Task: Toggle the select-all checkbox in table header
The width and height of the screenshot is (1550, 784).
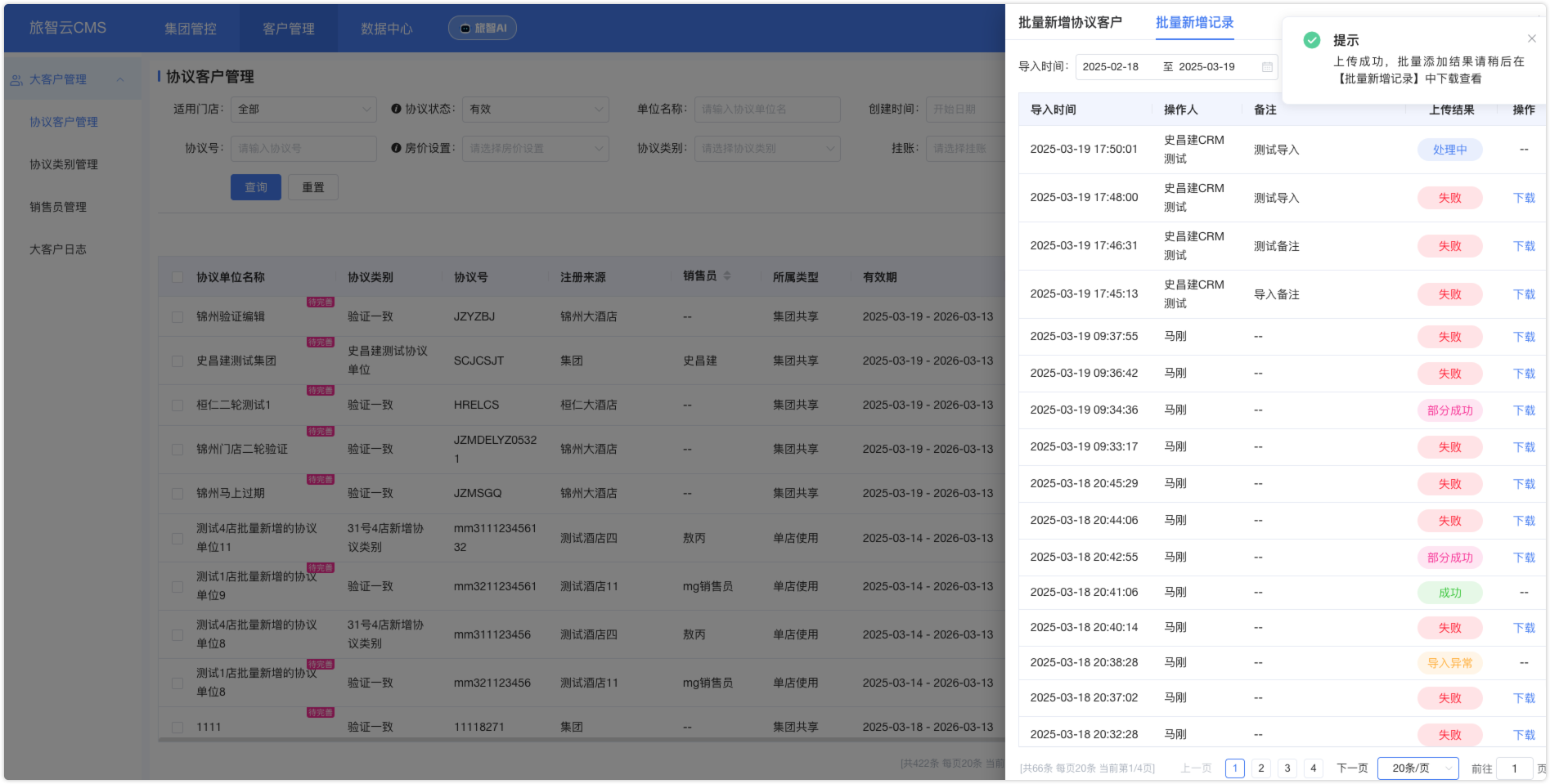Action: click(177, 277)
